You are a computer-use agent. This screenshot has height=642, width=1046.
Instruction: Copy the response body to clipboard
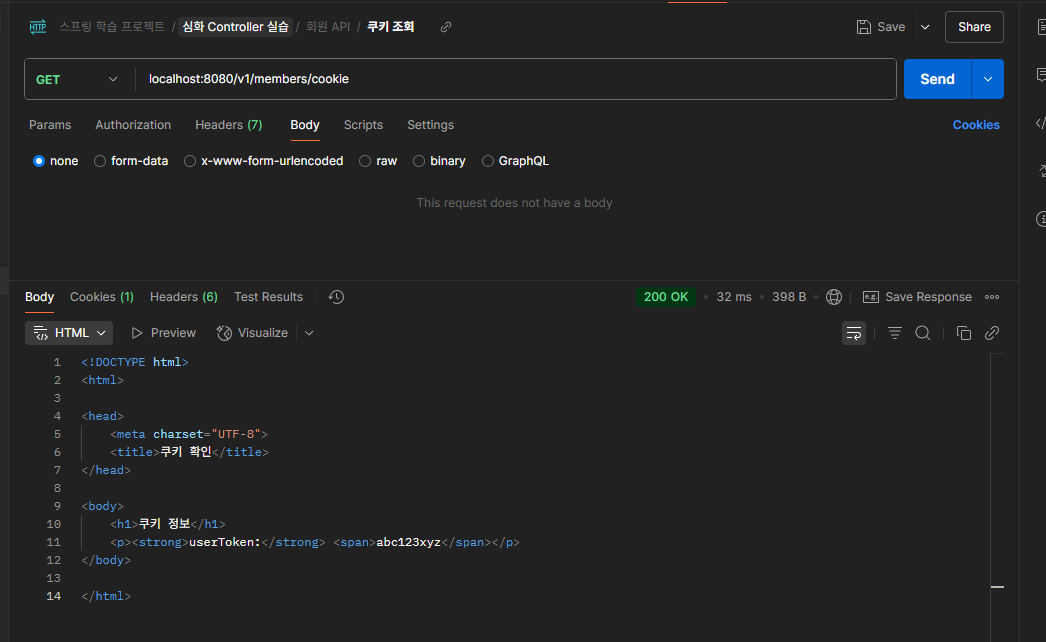(x=964, y=333)
